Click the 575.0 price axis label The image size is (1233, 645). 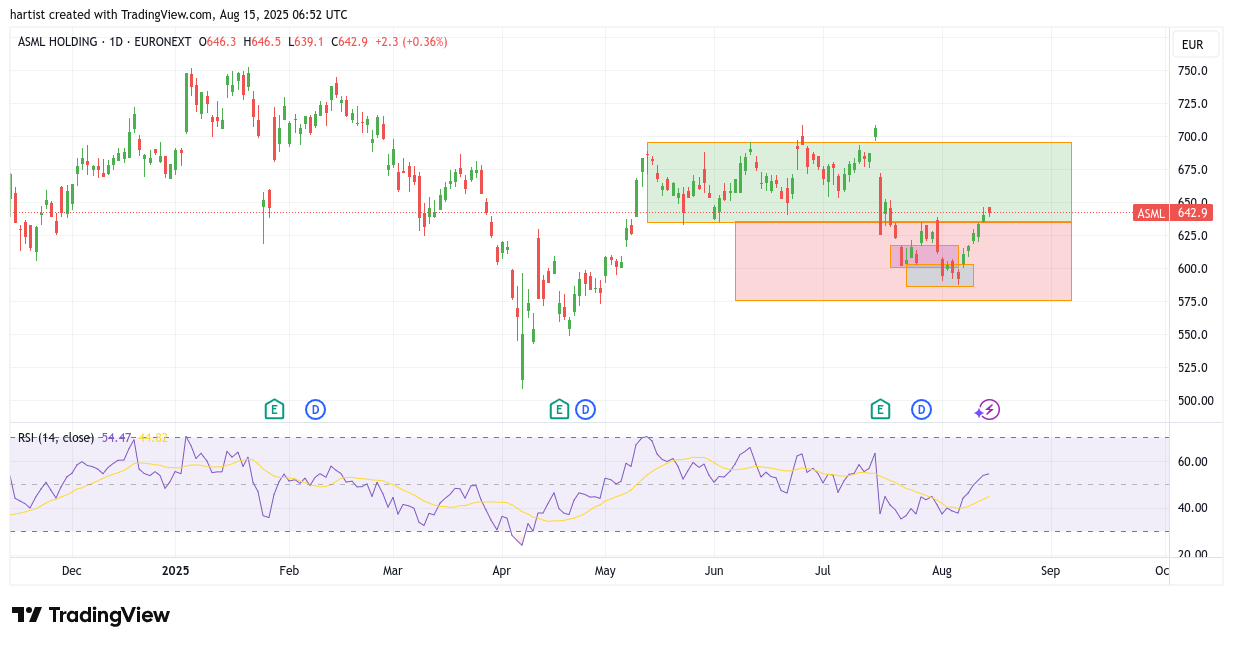(x=1192, y=302)
